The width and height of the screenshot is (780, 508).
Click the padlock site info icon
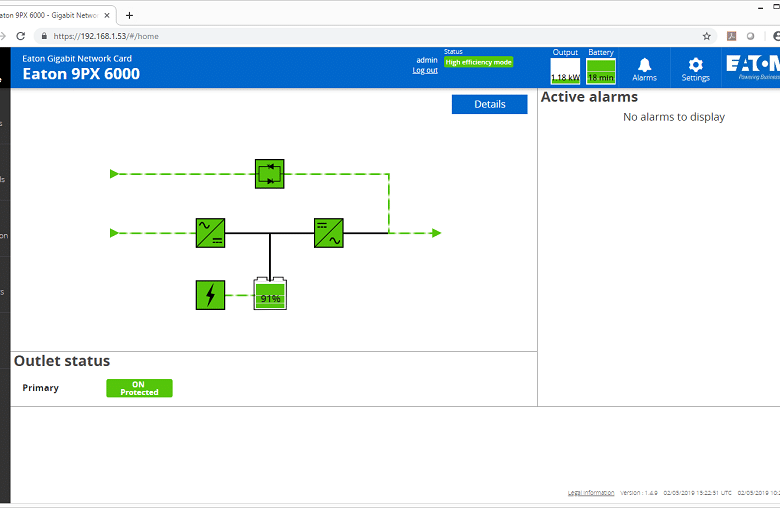(x=44, y=36)
